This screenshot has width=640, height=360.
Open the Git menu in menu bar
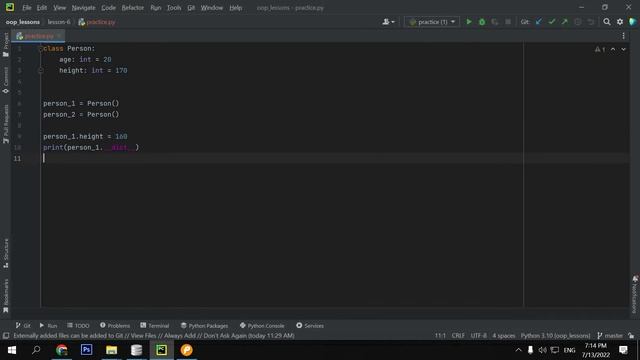click(x=191, y=8)
